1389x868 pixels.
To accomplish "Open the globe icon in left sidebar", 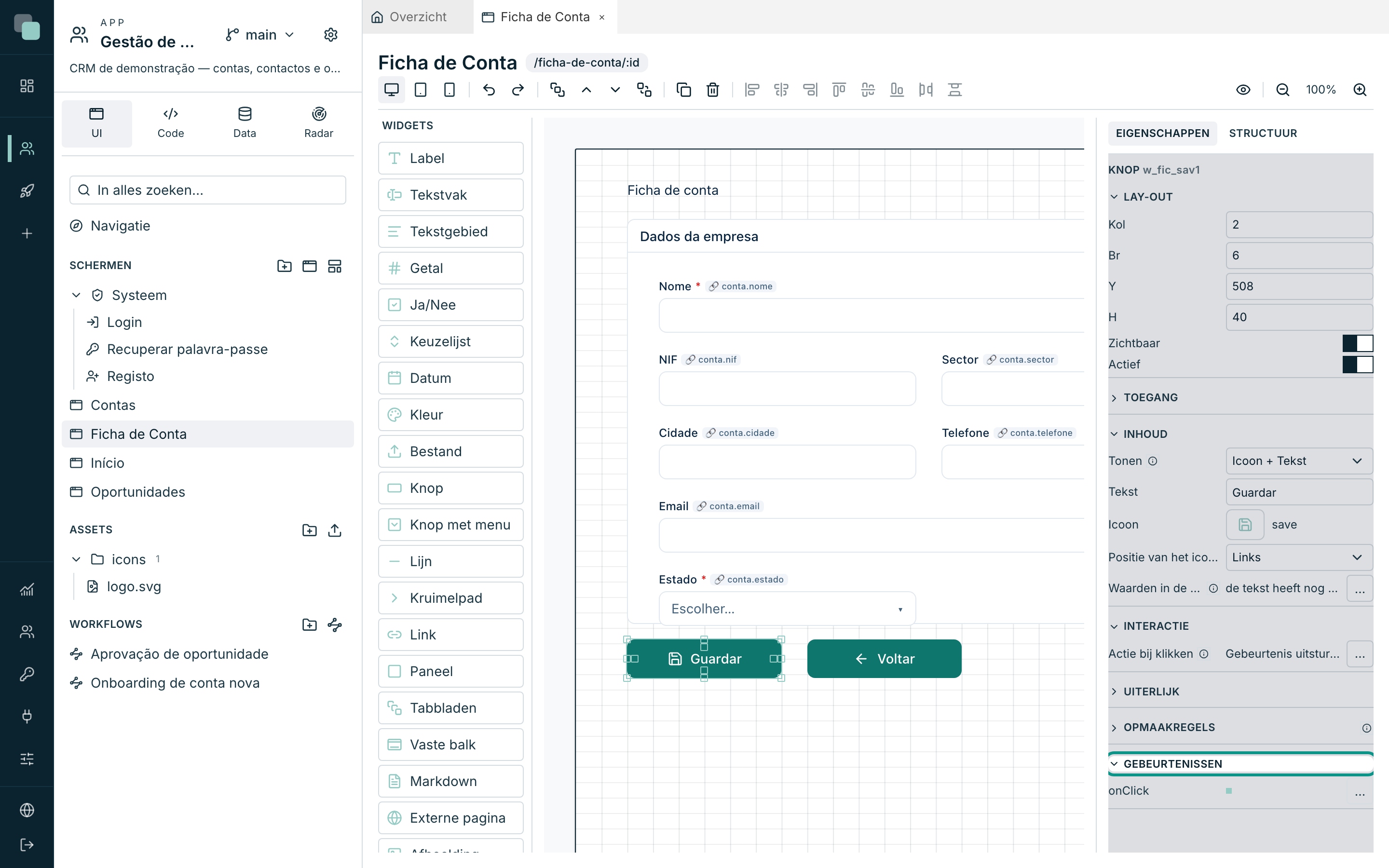I will click(x=27, y=810).
